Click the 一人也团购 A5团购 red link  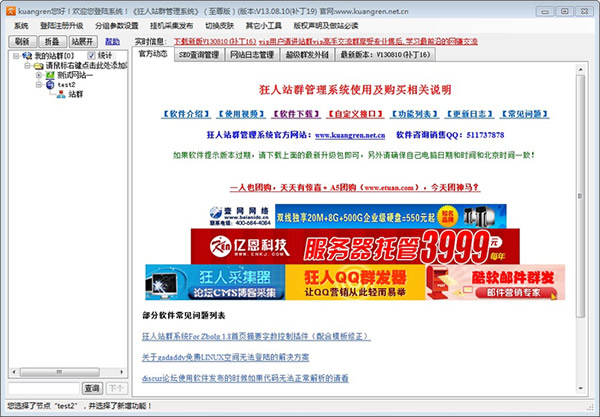pos(355,188)
